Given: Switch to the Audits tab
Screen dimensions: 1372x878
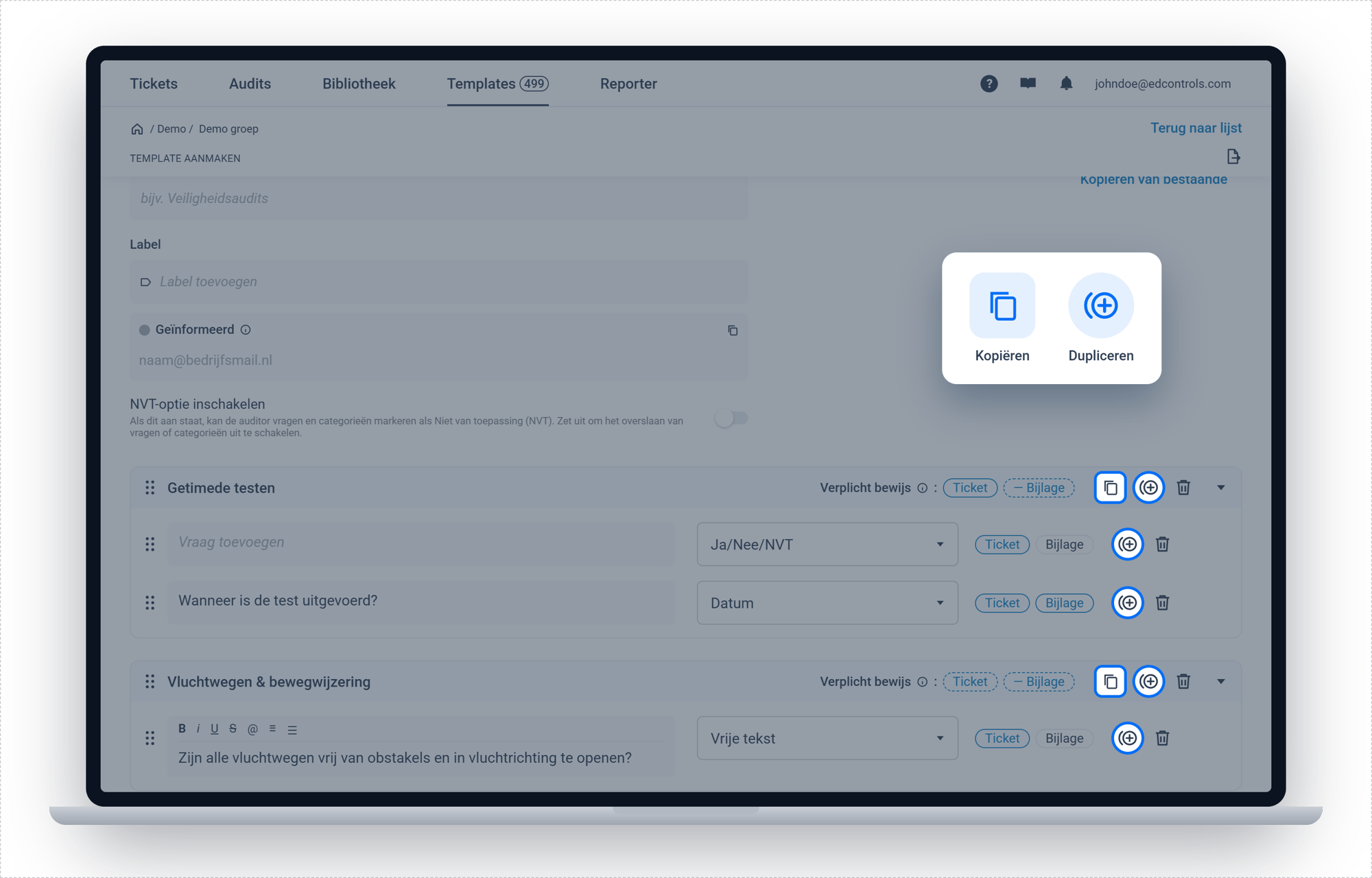Looking at the screenshot, I should 250,84.
